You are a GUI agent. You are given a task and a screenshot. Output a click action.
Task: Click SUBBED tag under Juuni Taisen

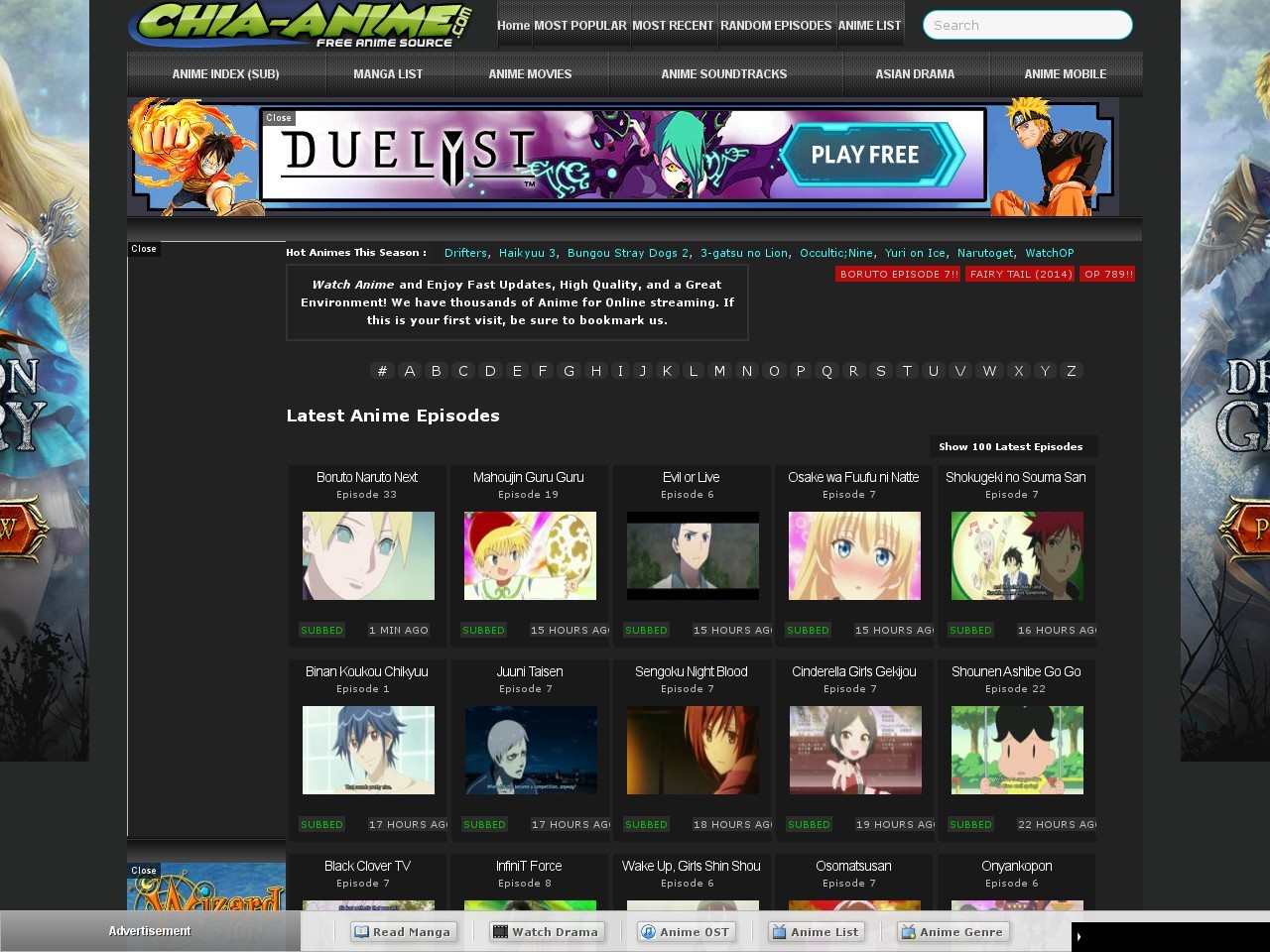484,824
